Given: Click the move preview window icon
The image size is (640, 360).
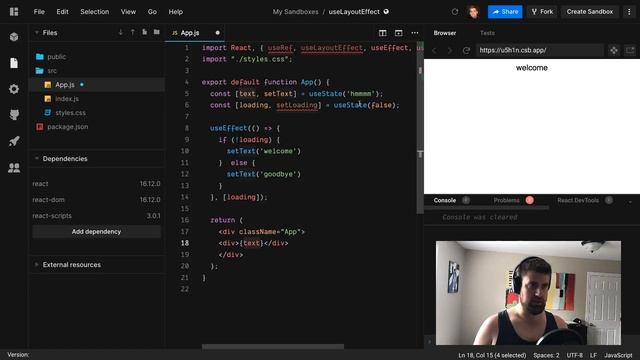Looking at the screenshot, I should (614, 50).
